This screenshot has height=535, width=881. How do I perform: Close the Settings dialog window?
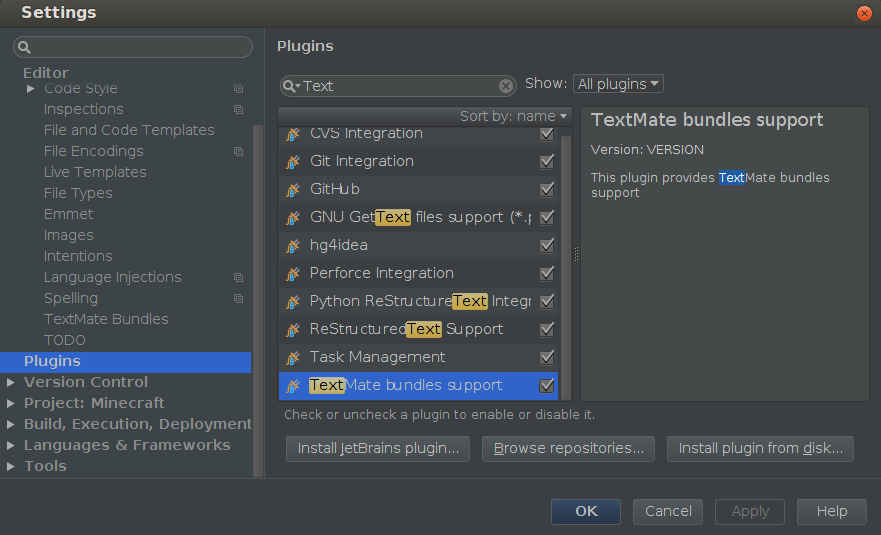(864, 13)
